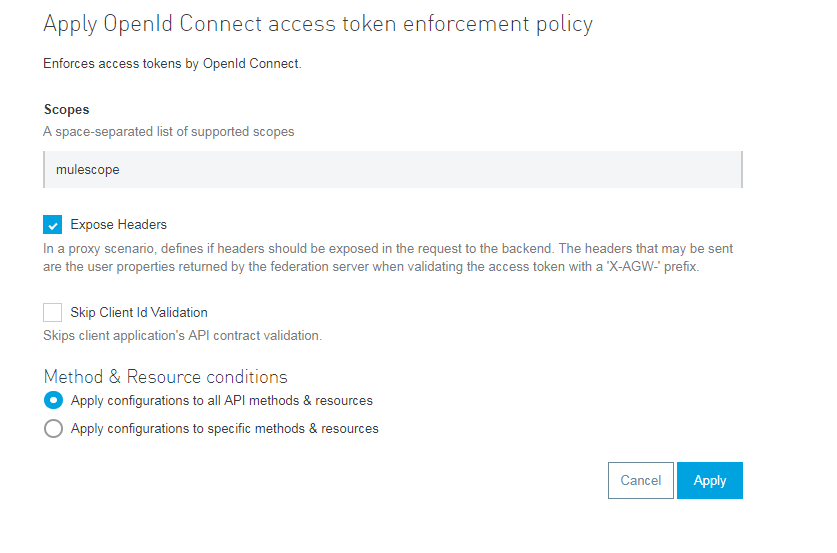Click the API contract validation description text

coord(182,336)
